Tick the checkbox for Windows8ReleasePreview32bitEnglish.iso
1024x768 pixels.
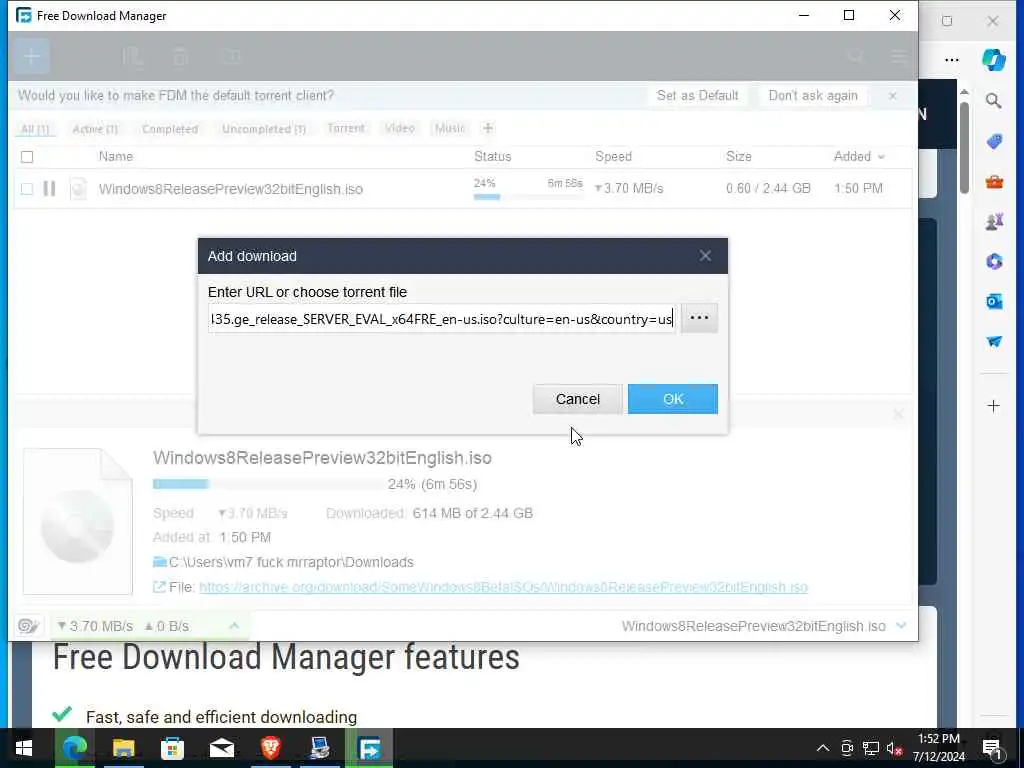coord(27,189)
